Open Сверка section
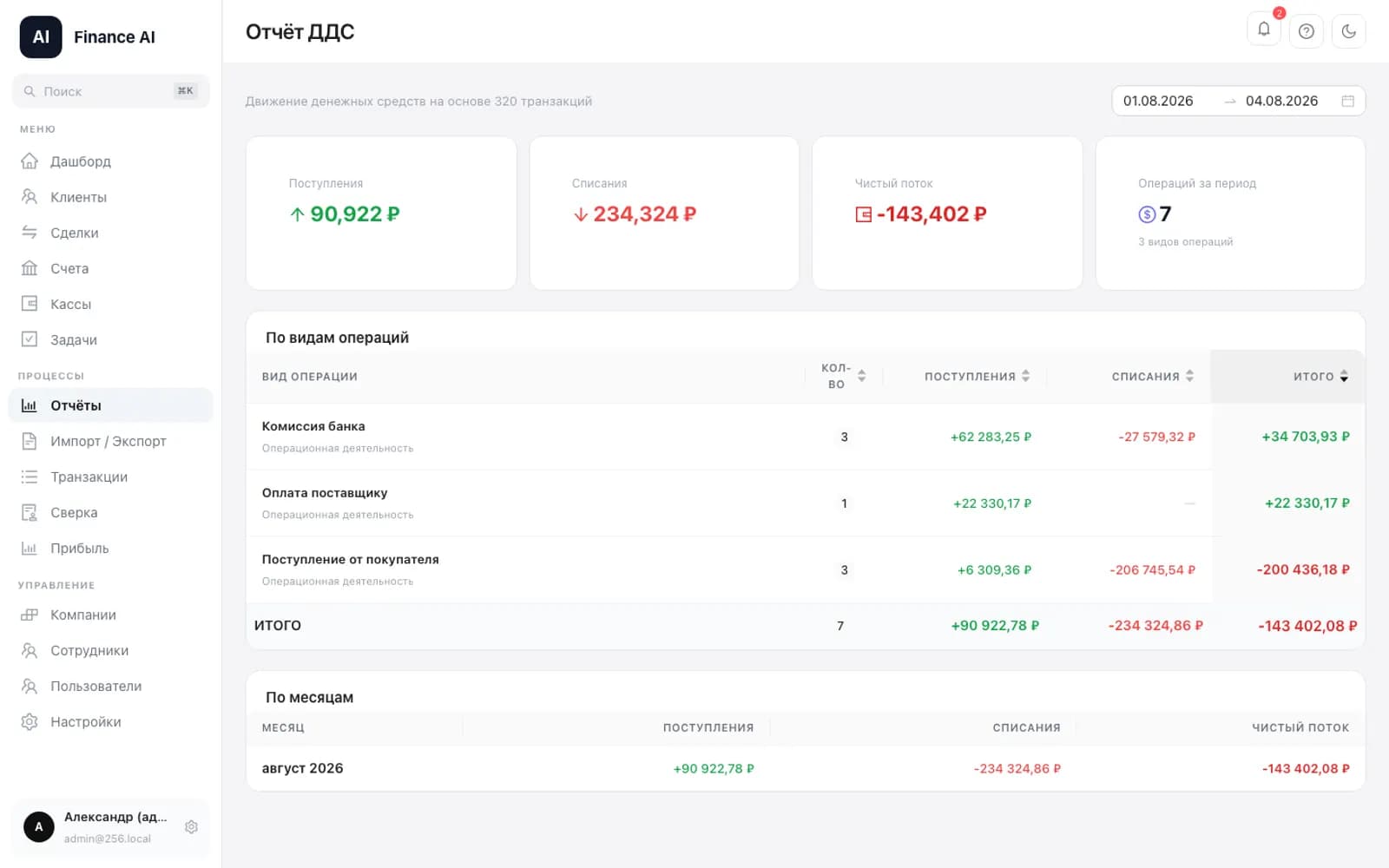 [x=111, y=512]
